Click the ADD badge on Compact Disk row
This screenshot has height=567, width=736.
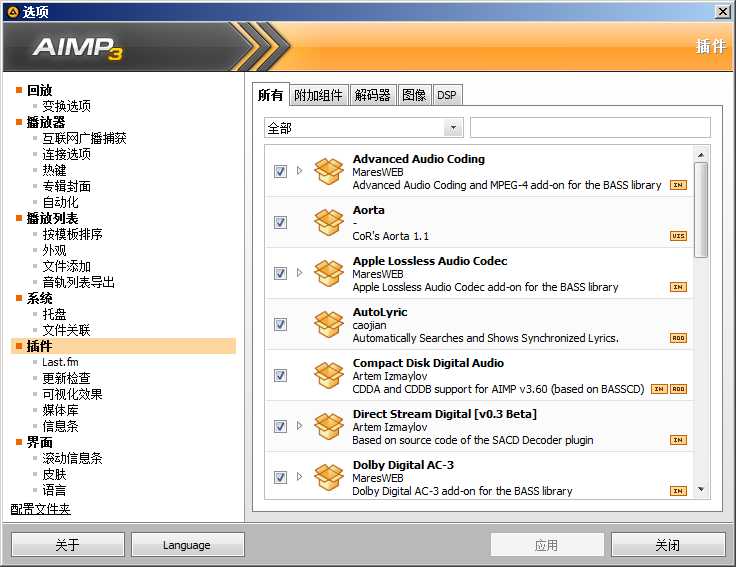(x=678, y=389)
